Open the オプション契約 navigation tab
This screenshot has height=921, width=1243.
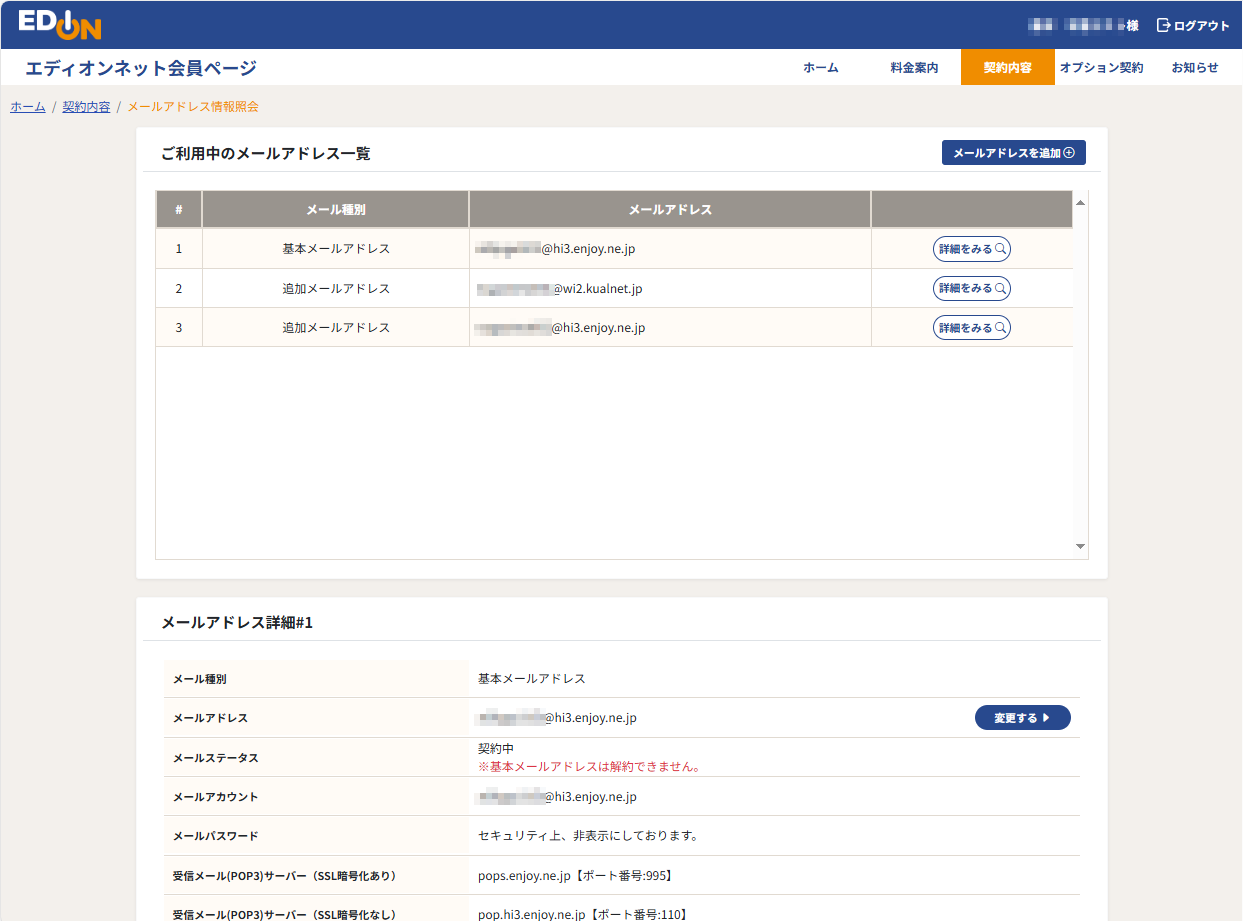1101,67
